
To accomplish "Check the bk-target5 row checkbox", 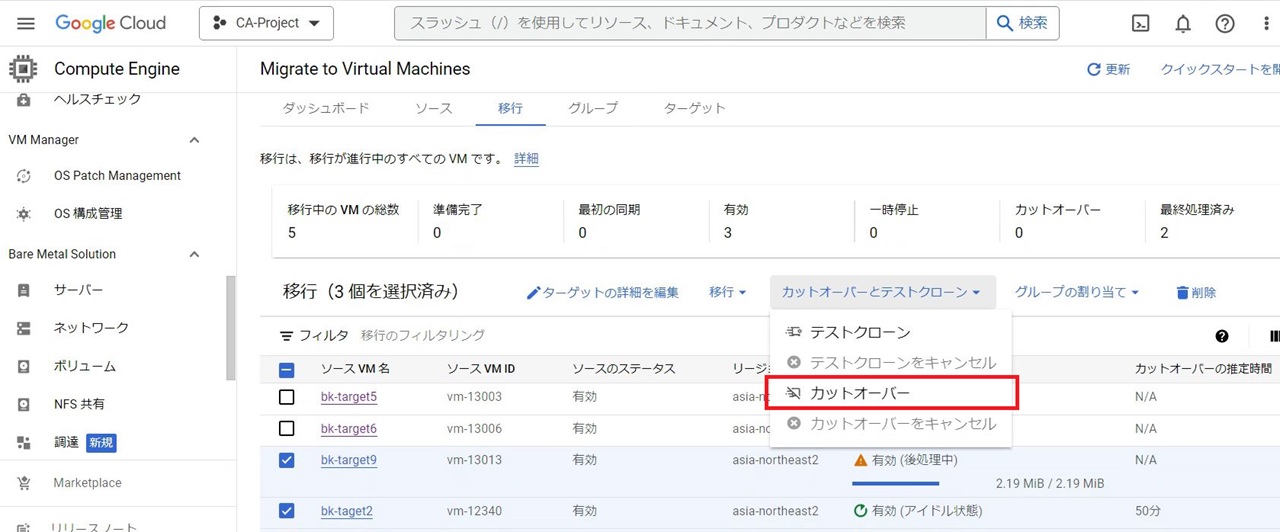I will tap(286, 397).
